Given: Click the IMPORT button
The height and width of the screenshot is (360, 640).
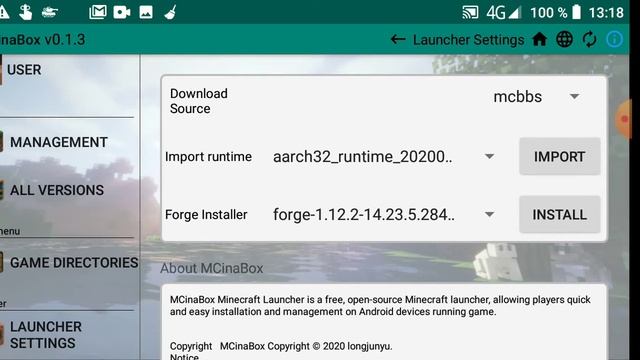Looking at the screenshot, I should coord(560,156).
